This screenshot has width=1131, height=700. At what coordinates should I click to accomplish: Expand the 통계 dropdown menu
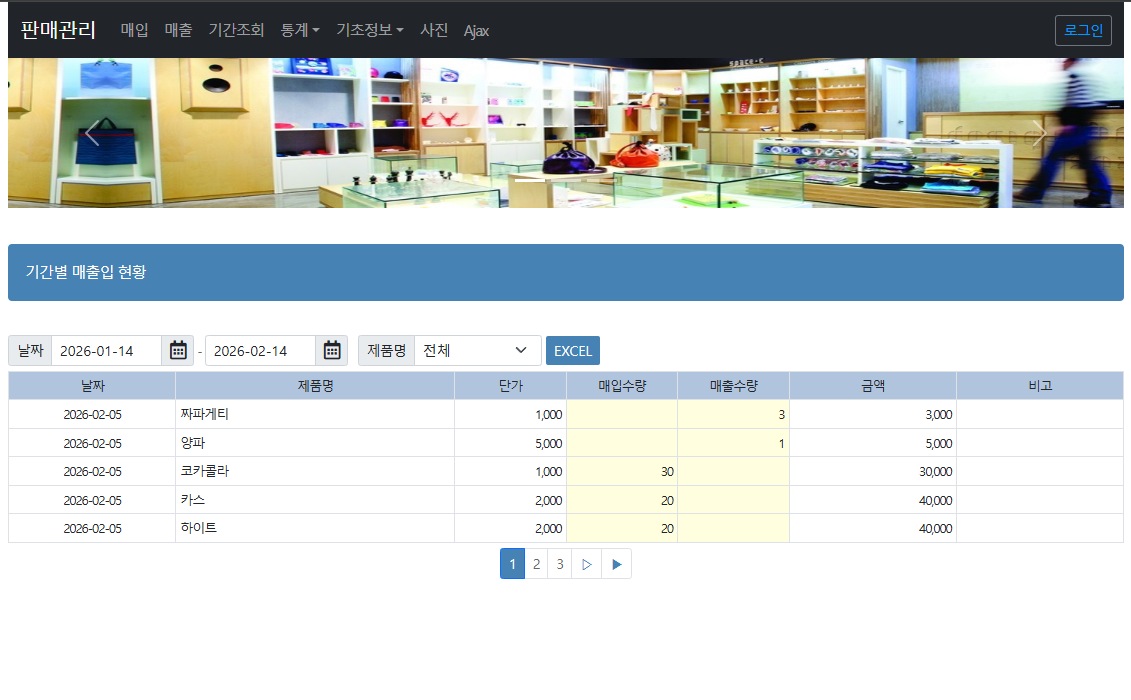(300, 30)
